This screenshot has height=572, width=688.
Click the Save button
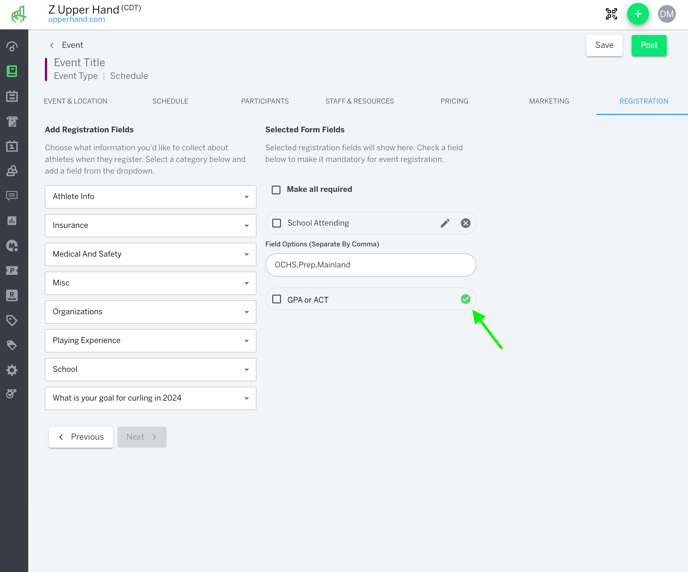[604, 45]
